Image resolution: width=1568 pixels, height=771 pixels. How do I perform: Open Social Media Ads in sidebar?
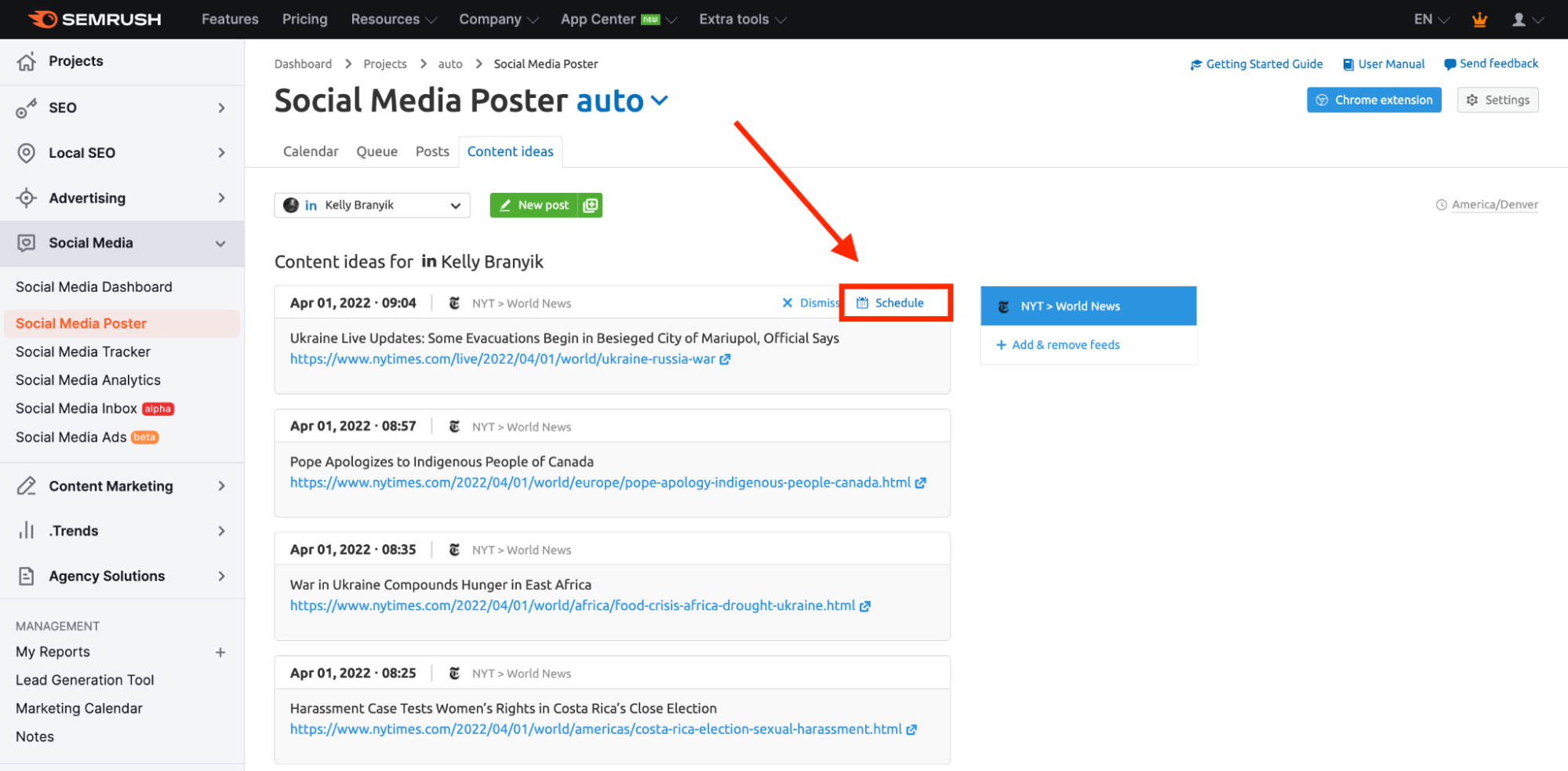(71, 438)
